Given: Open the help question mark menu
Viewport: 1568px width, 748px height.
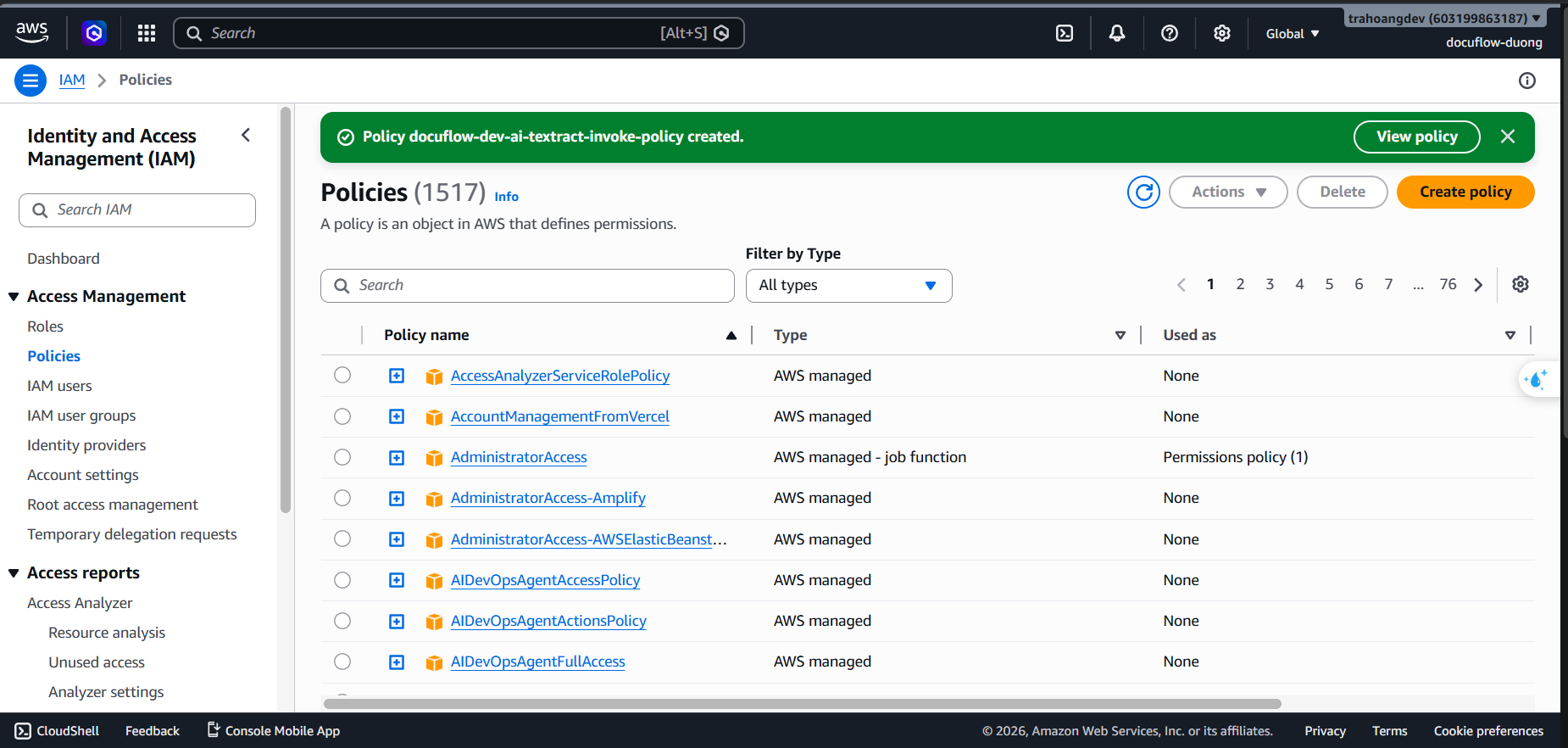Looking at the screenshot, I should [1170, 33].
